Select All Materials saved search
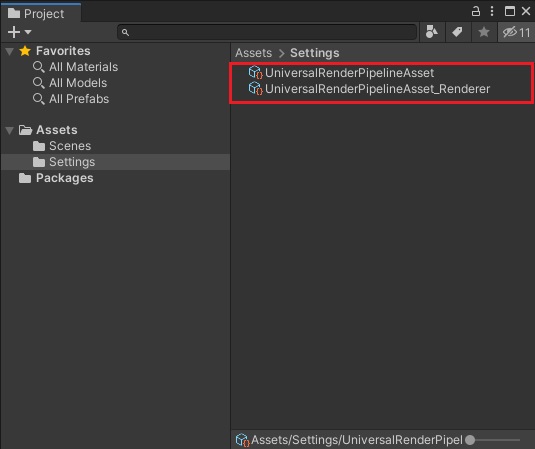535x449 pixels. tap(83, 67)
